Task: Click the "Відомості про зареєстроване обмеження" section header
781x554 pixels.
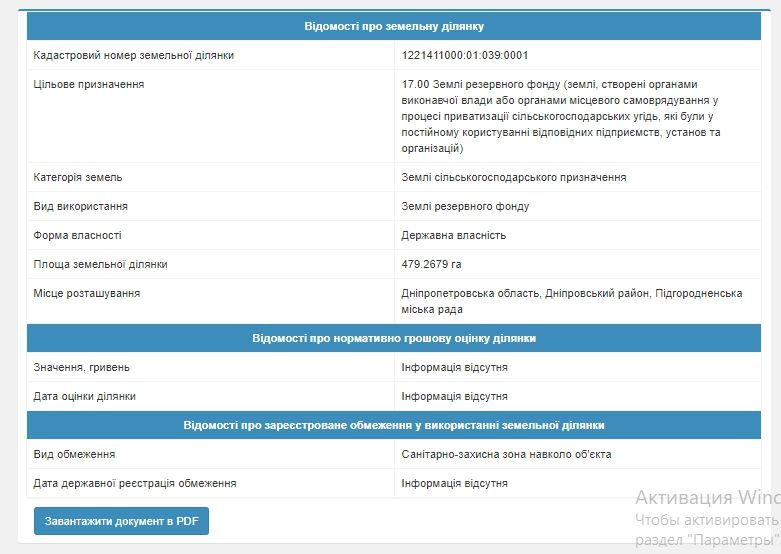Action: pyautogui.click(x=394, y=425)
